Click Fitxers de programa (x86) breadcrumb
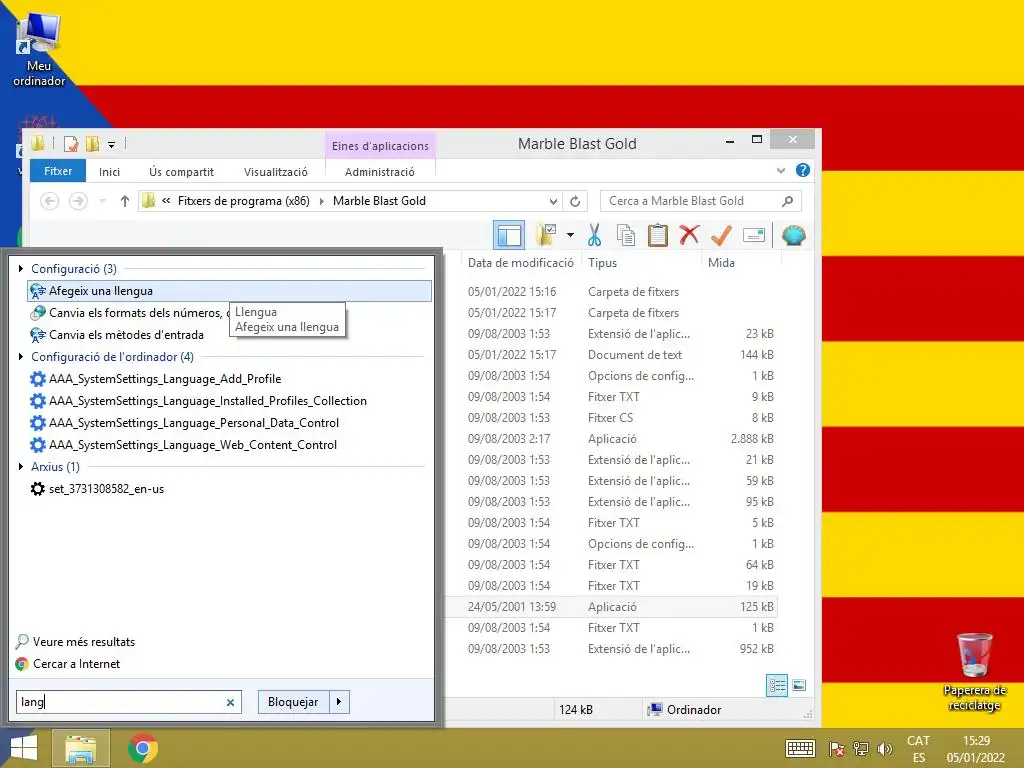Viewport: 1024px width, 768px height. click(244, 201)
